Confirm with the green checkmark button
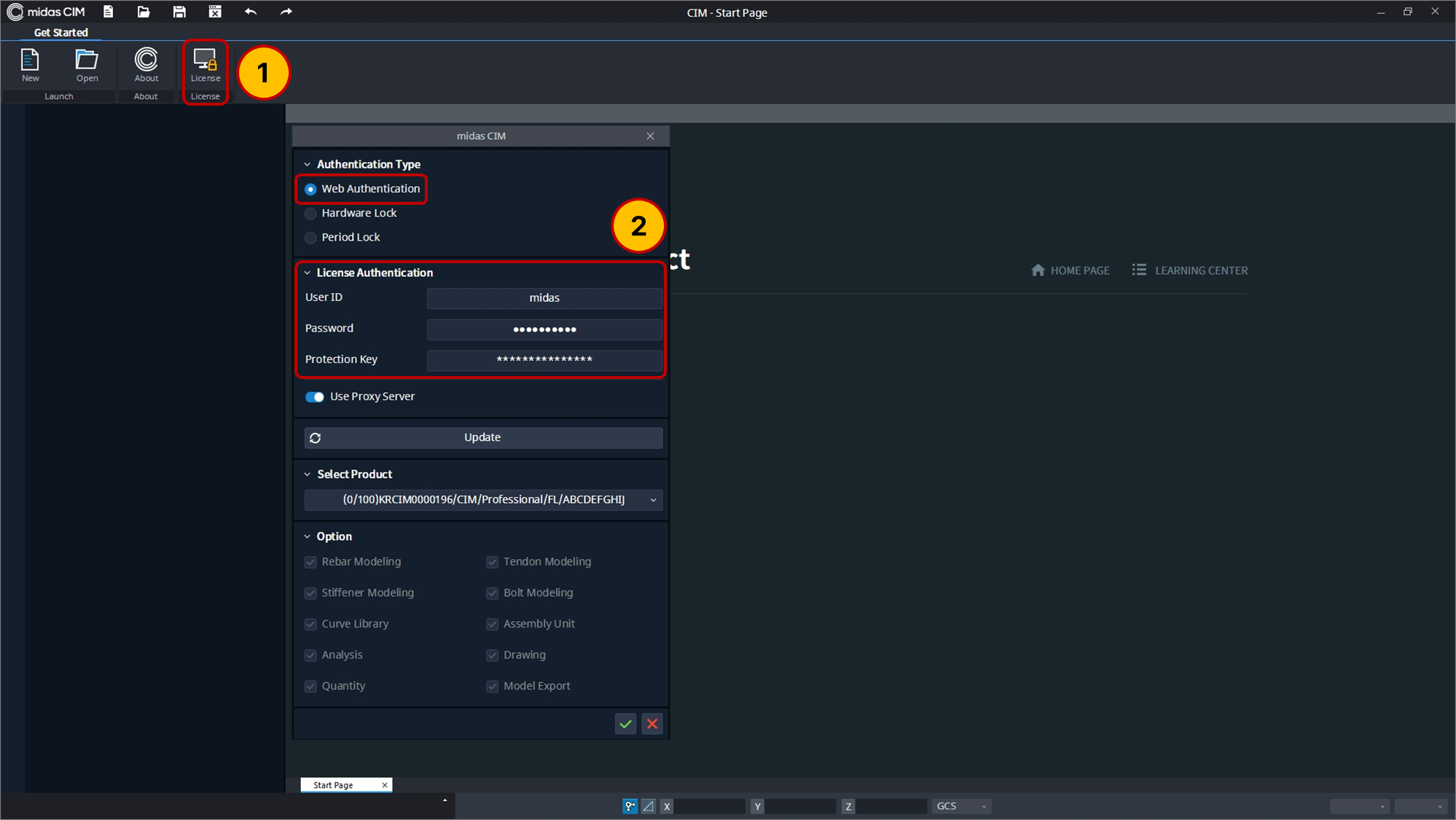1456x820 pixels. click(625, 724)
